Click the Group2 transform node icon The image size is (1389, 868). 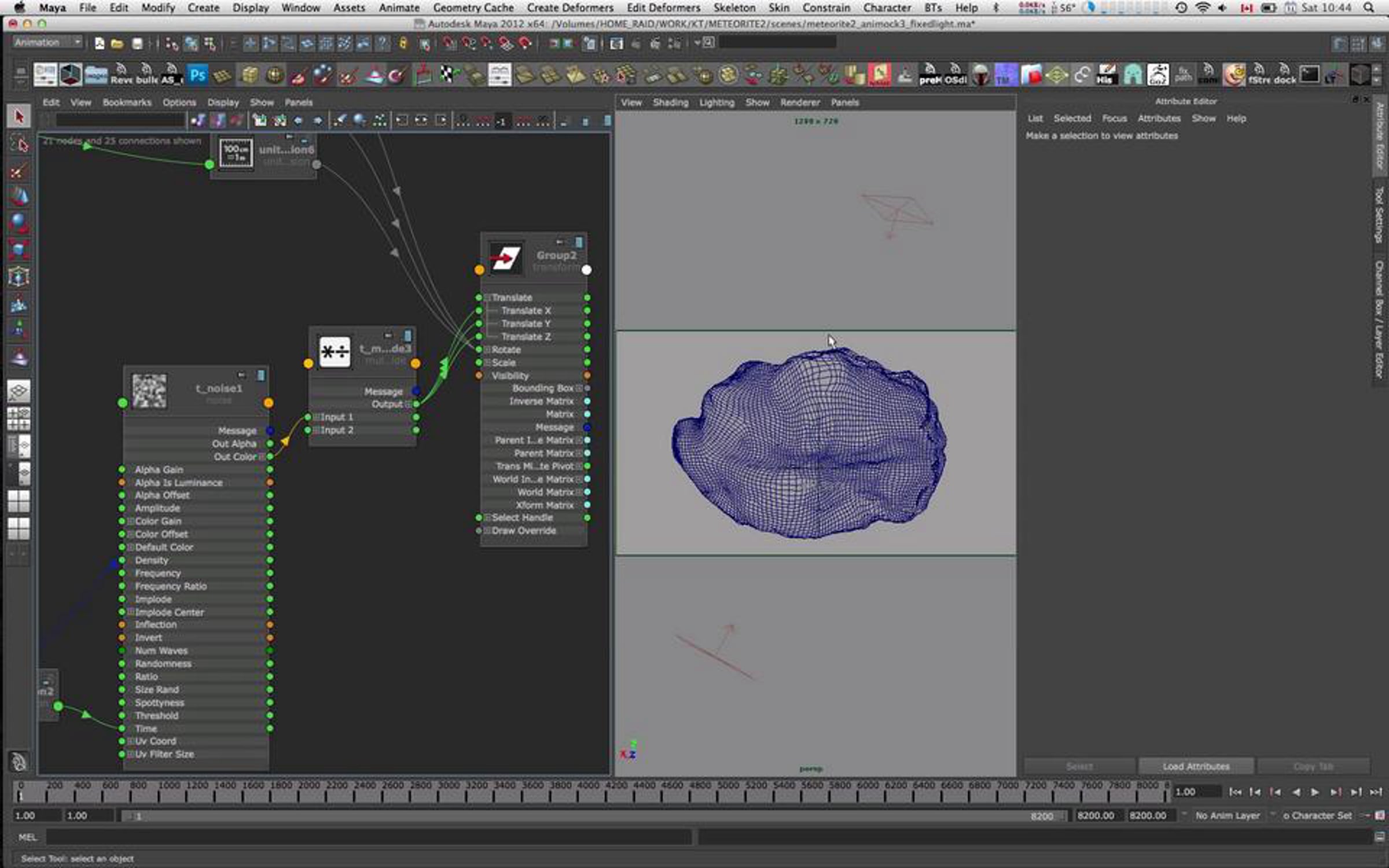505,258
